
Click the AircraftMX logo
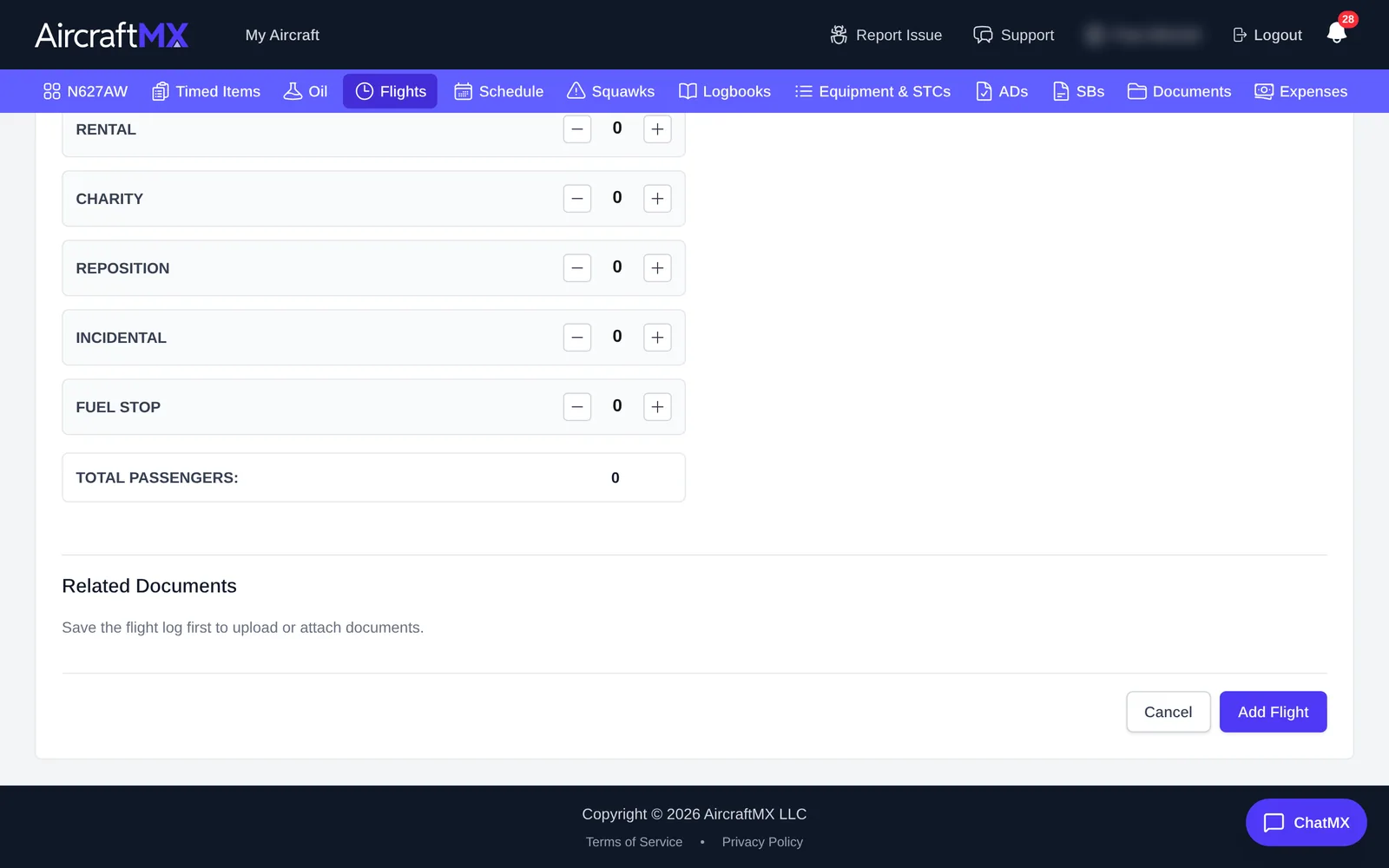pyautogui.click(x=111, y=35)
